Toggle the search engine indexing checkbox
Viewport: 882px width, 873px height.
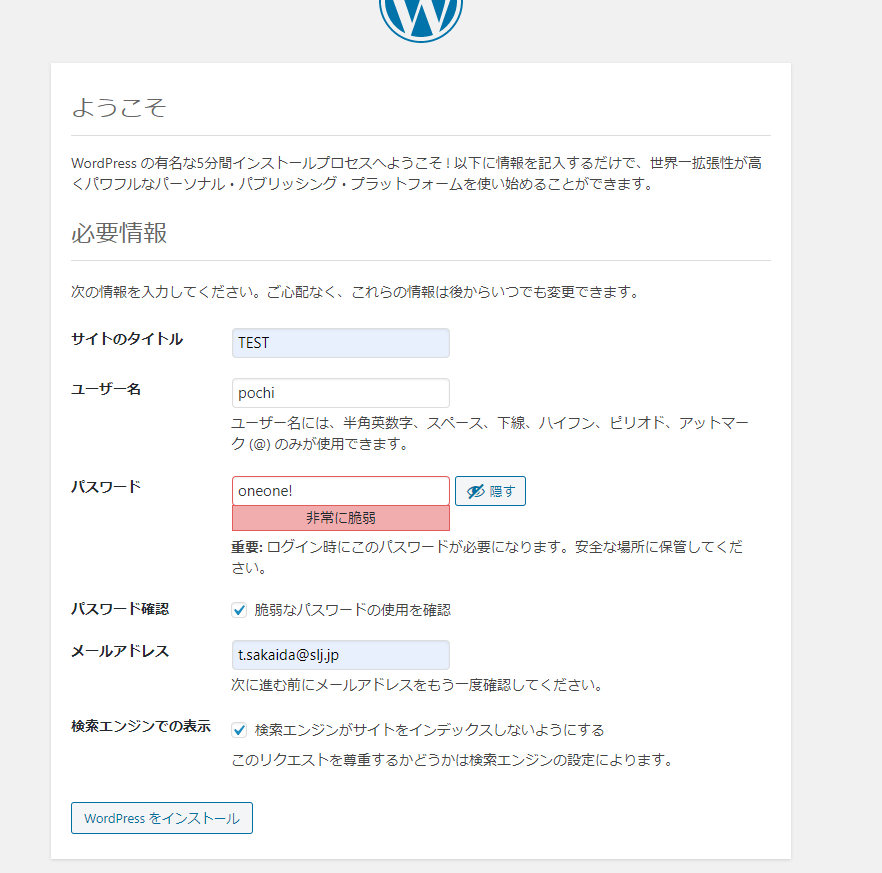click(239, 730)
